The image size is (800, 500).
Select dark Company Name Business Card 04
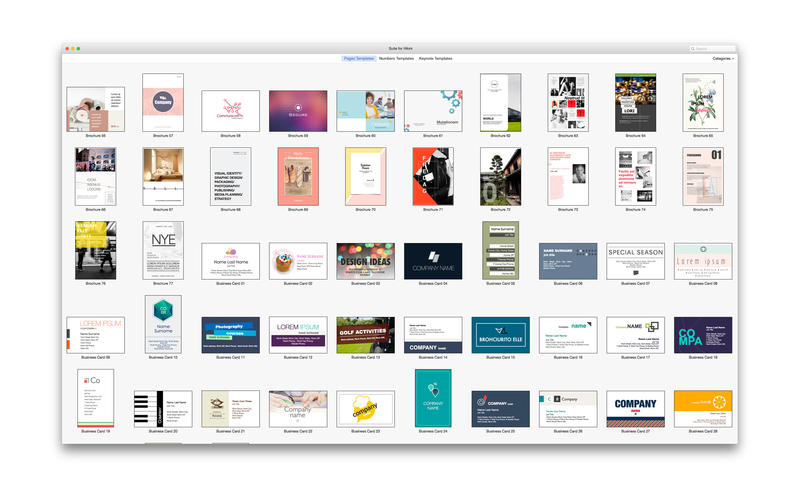[433, 261]
